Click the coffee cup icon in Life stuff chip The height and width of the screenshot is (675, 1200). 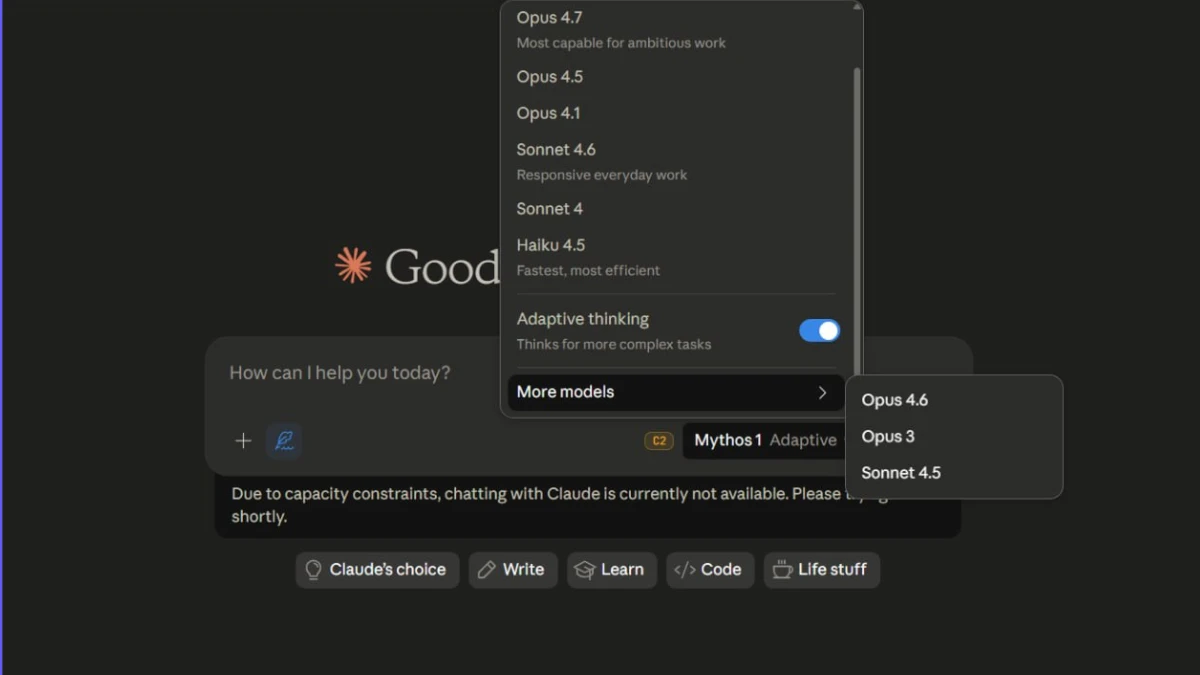pos(782,570)
